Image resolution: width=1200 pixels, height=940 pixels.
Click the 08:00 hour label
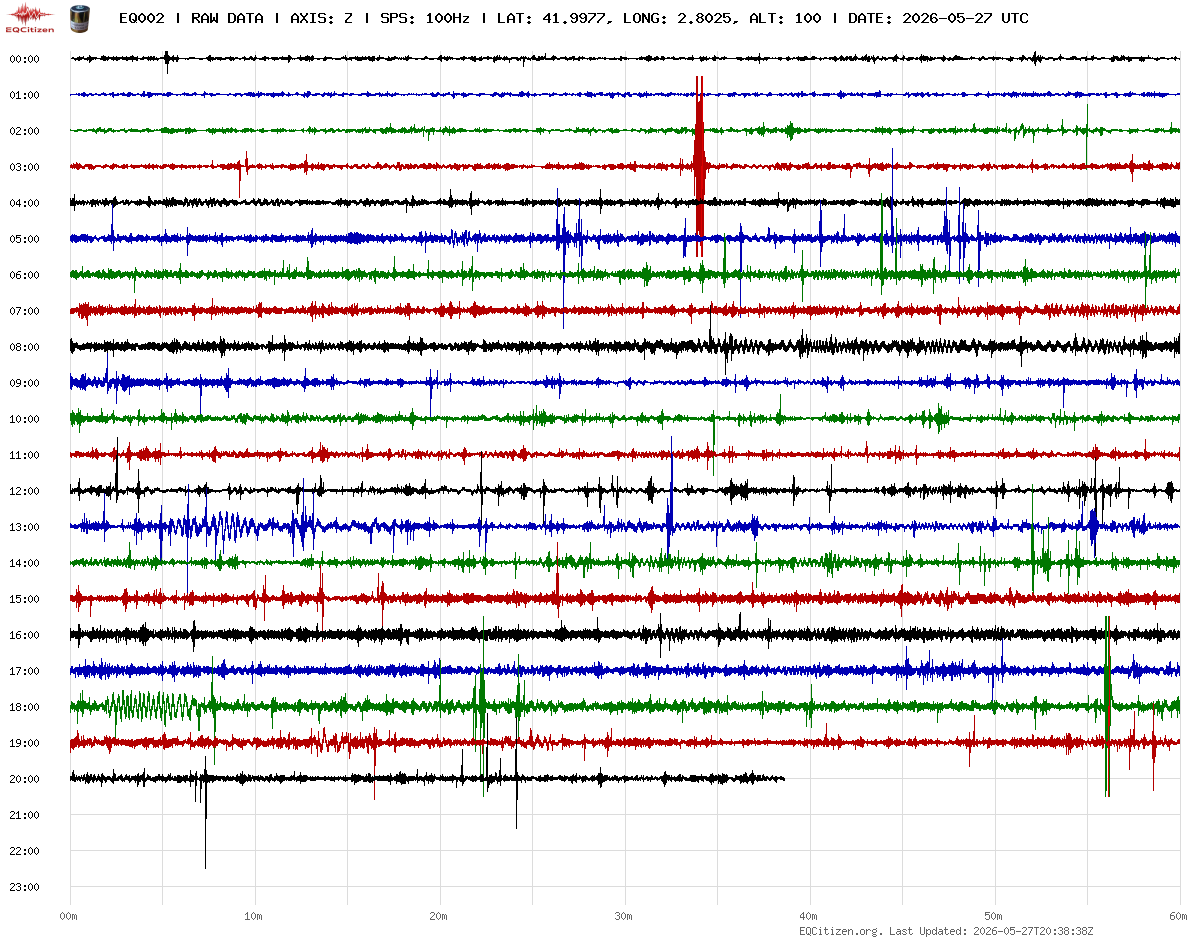24,347
